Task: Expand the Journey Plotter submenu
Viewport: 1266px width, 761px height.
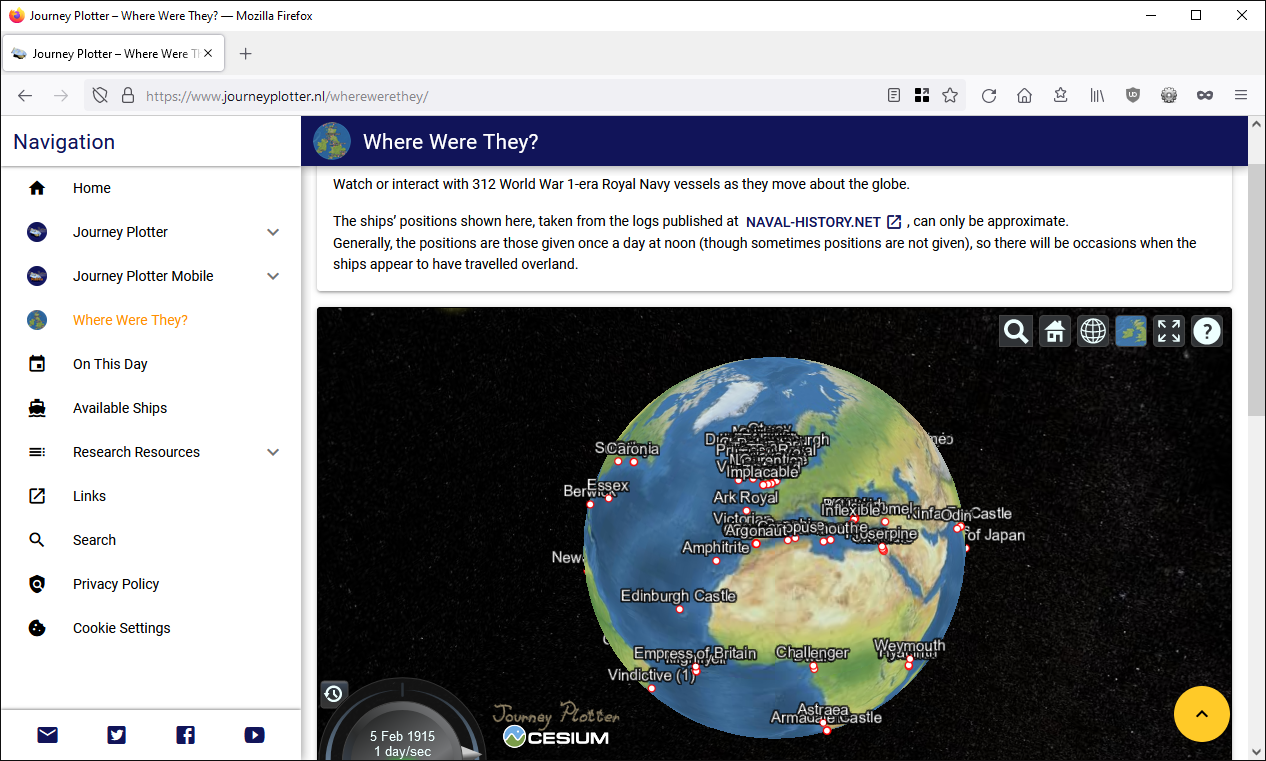Action: click(x=273, y=232)
